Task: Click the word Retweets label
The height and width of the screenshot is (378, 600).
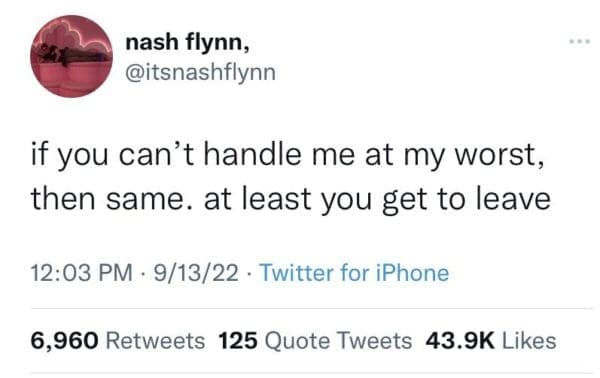Action: point(155,341)
